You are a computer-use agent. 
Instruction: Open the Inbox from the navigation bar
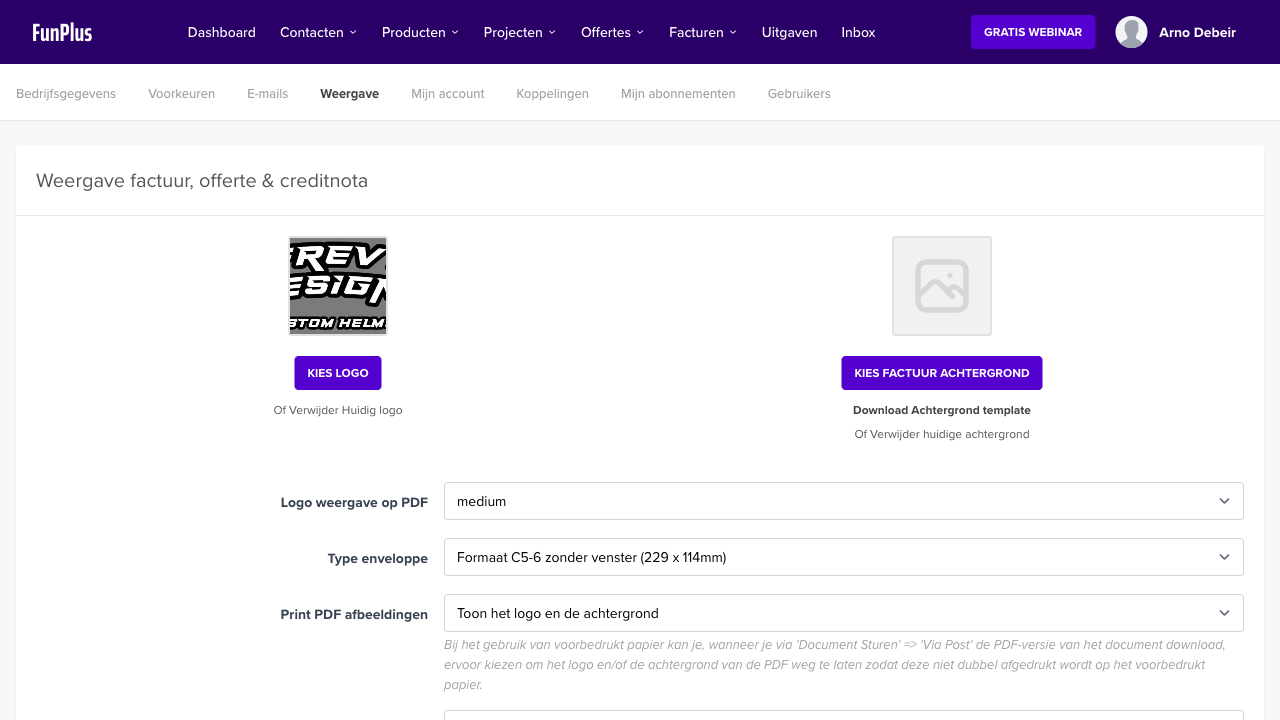(x=858, y=32)
